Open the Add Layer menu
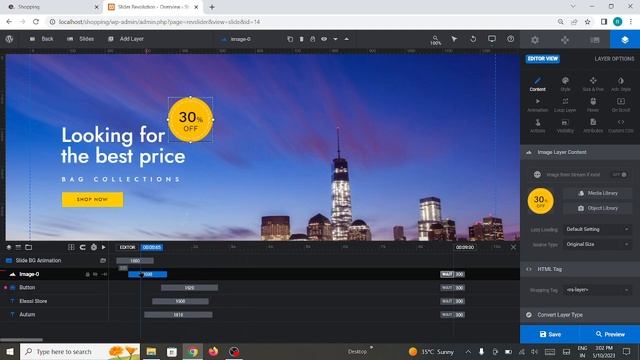This screenshot has height=360, width=640. 126,39
